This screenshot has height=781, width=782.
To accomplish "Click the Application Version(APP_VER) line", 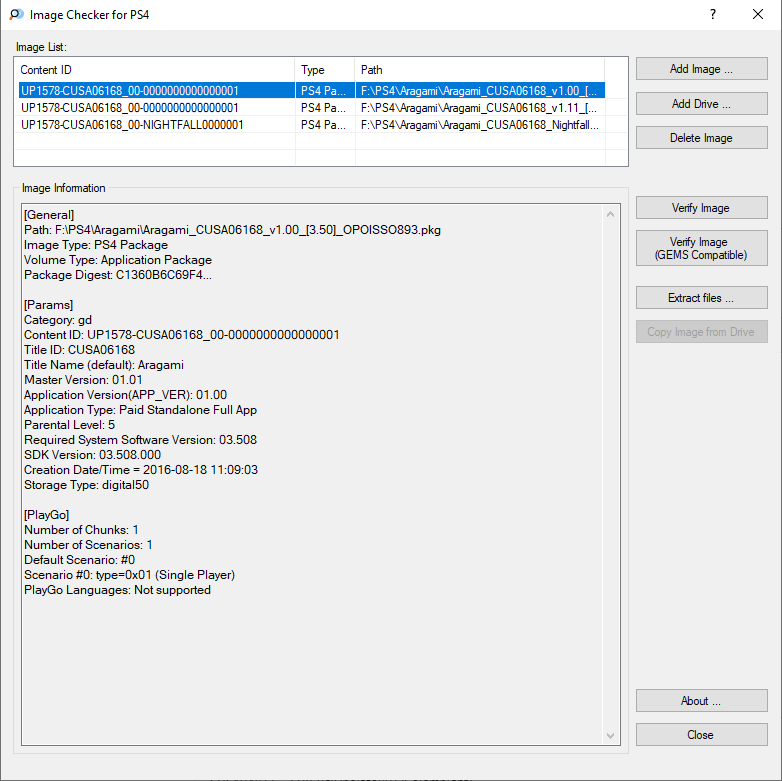I will [126, 394].
